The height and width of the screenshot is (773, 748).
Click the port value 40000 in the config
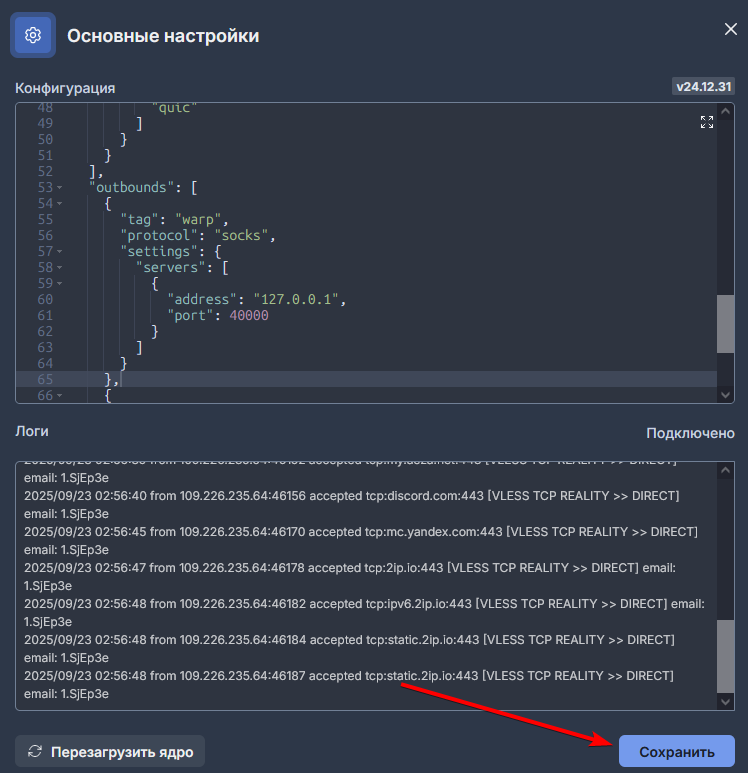(x=248, y=316)
